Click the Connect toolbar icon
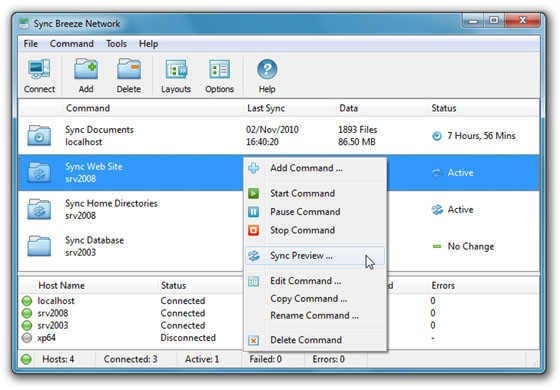Screen dimensions: 560x390 [39, 69]
